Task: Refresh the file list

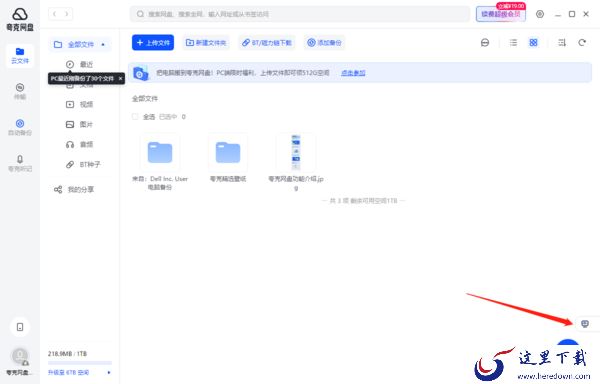Action: (582, 42)
